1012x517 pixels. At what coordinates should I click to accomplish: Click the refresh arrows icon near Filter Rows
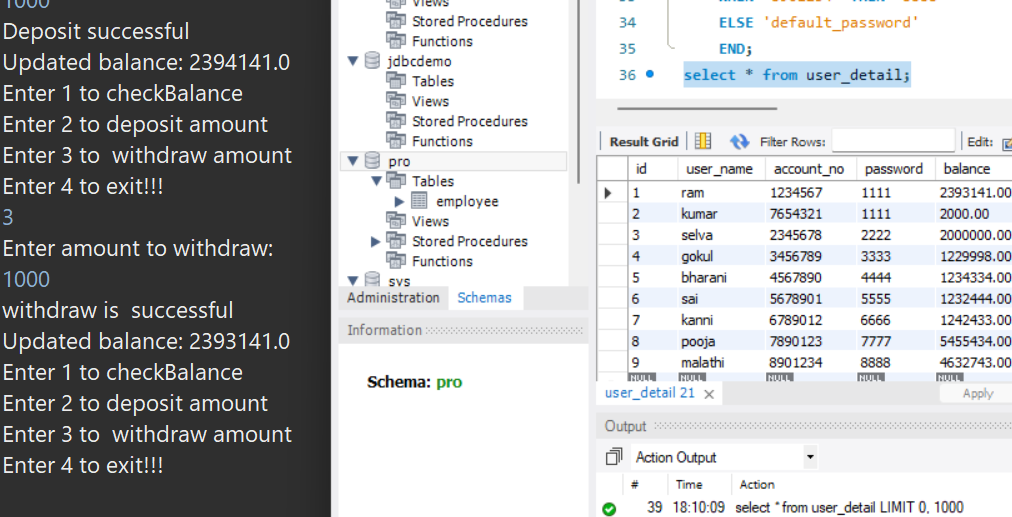pyautogui.click(x=739, y=141)
